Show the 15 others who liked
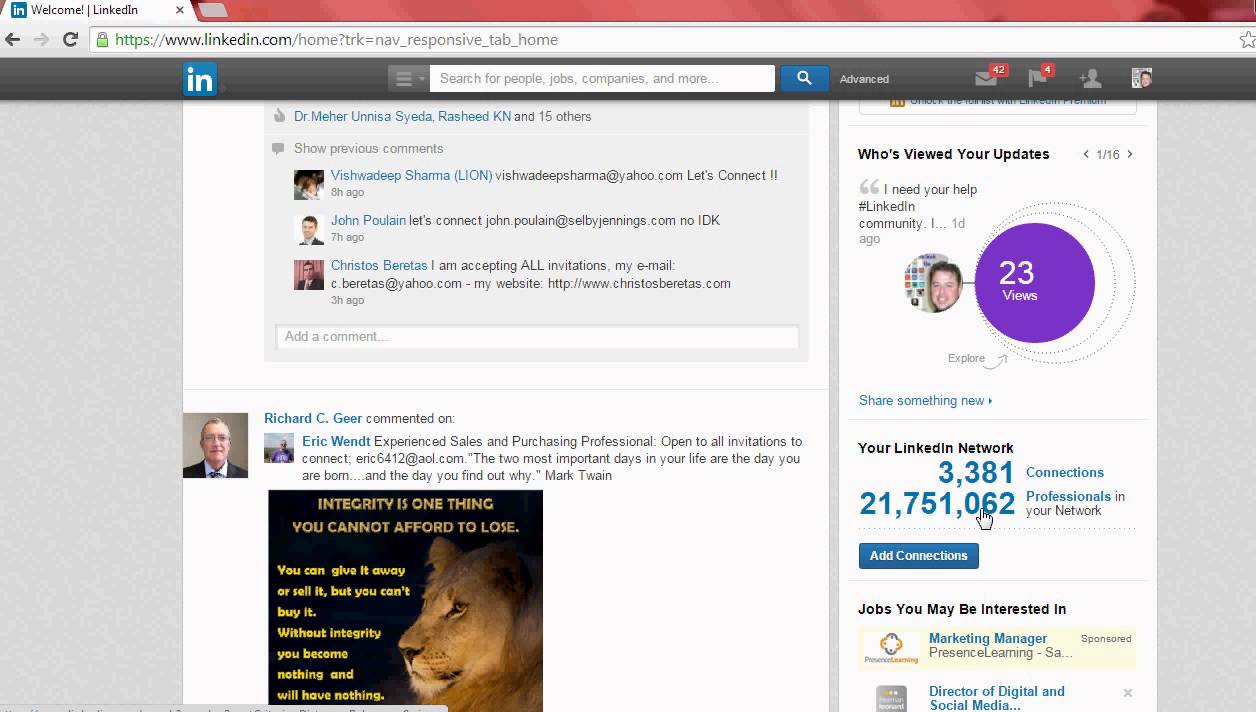Image resolution: width=1256 pixels, height=712 pixels. pos(564,116)
